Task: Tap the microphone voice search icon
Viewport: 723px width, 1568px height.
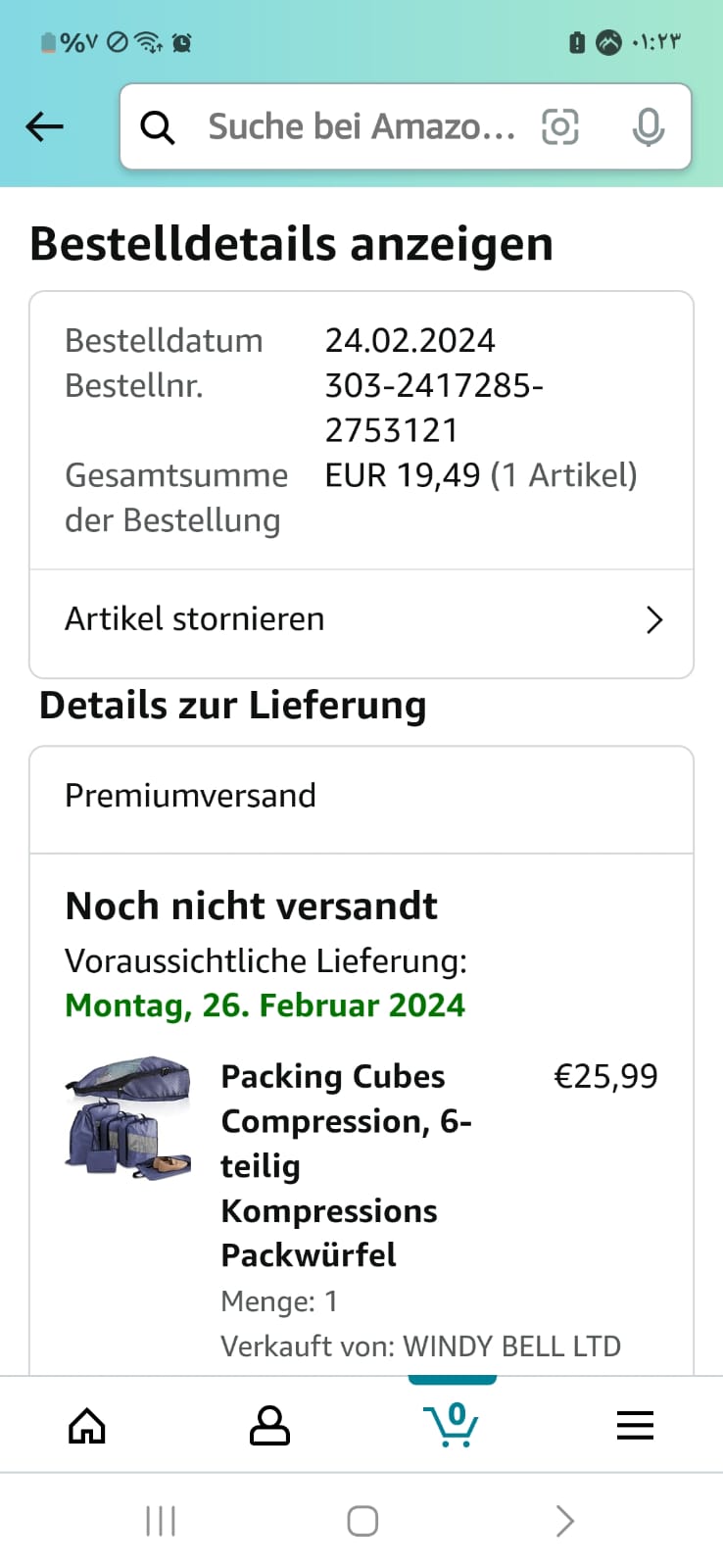Action: point(648,127)
